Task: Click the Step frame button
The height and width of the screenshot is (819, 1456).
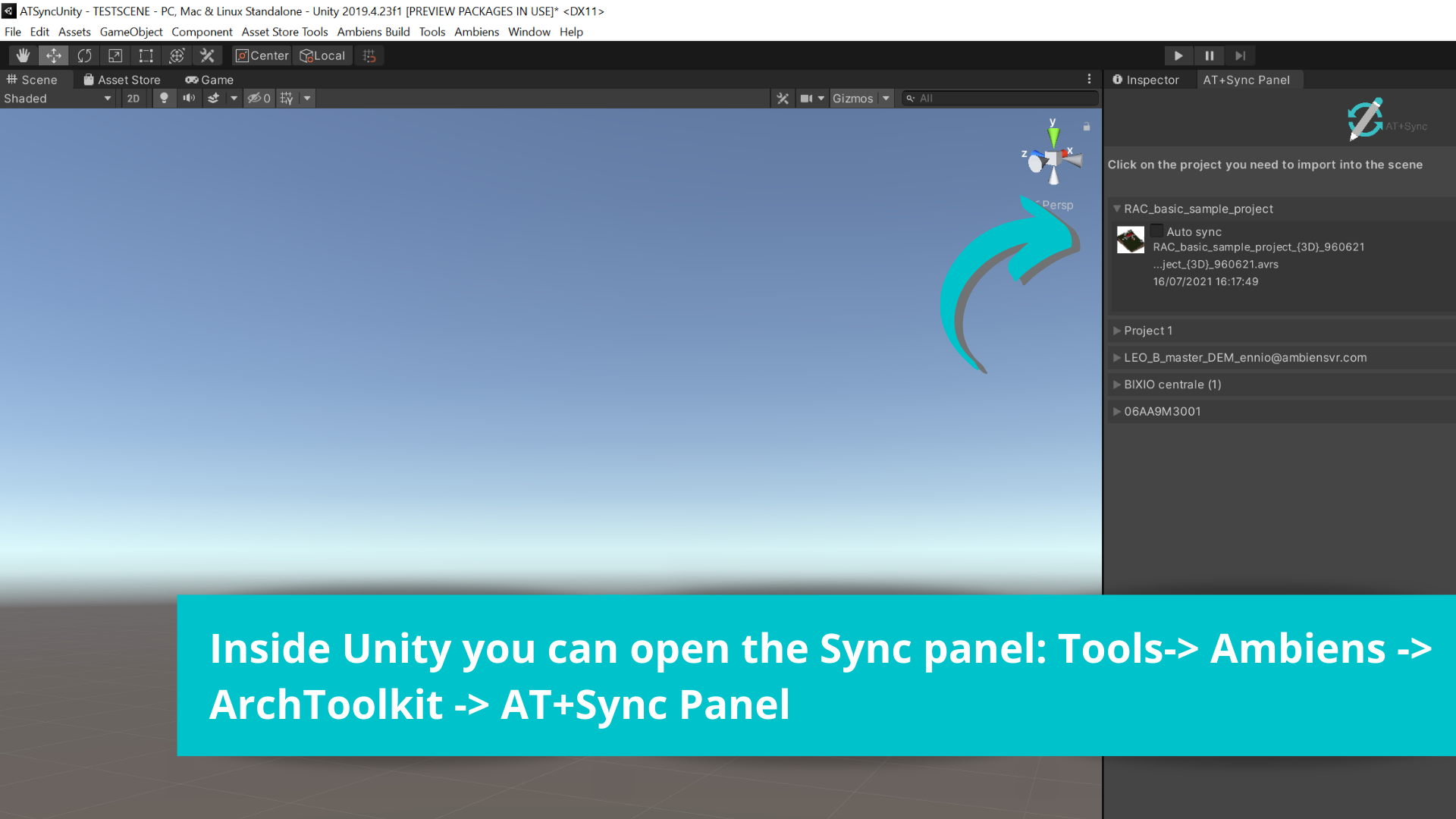Action: coord(1240,55)
